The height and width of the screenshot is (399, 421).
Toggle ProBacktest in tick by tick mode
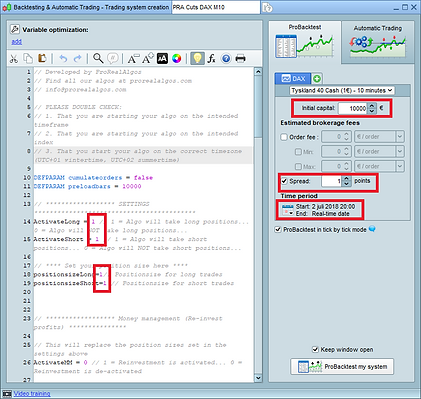tap(278, 230)
